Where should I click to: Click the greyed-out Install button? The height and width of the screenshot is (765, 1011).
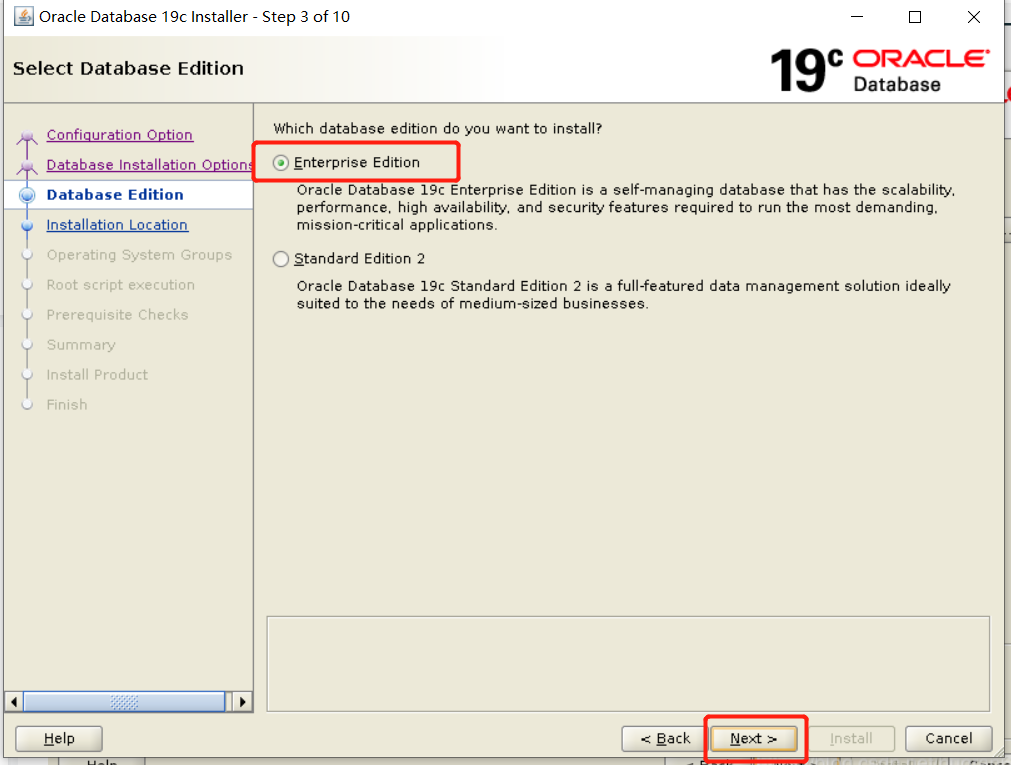tap(851, 739)
